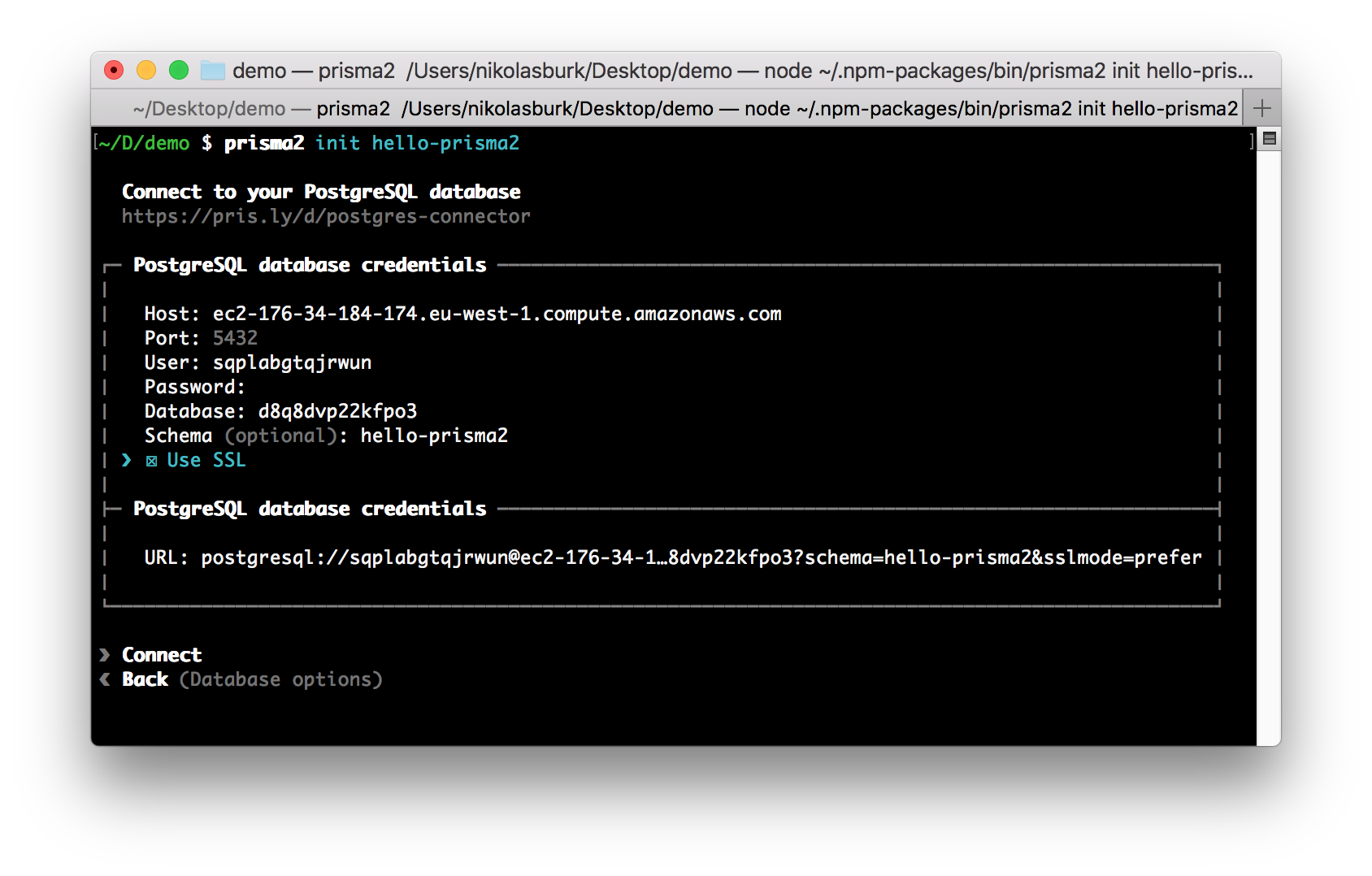Select the Host field value
The height and width of the screenshot is (876, 1372).
(497, 314)
